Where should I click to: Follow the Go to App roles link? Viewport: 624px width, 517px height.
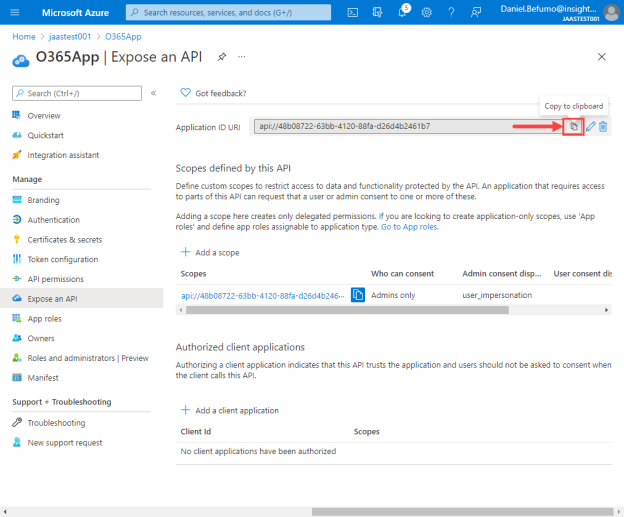(x=410, y=227)
